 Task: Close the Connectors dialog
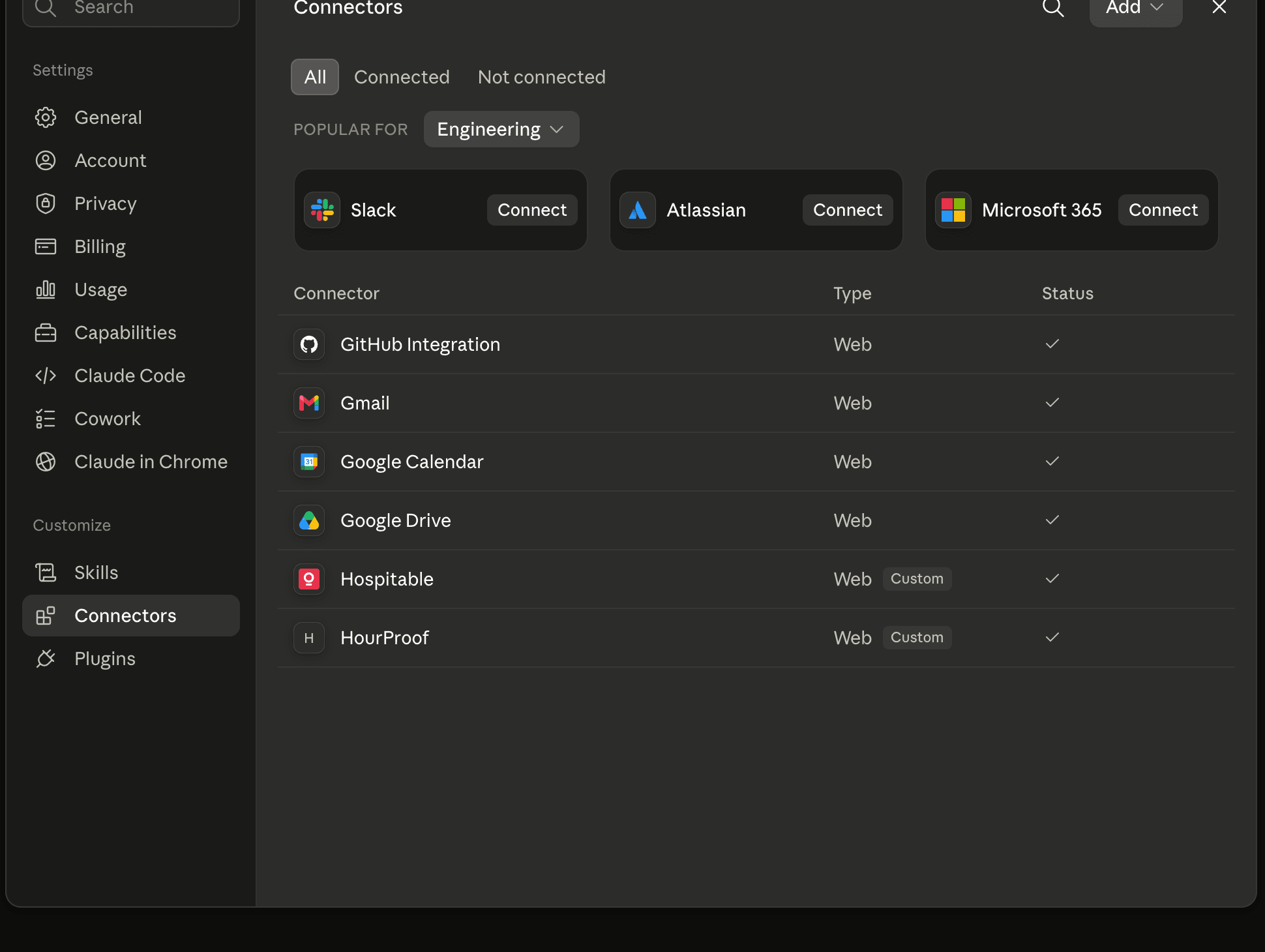point(1219,8)
